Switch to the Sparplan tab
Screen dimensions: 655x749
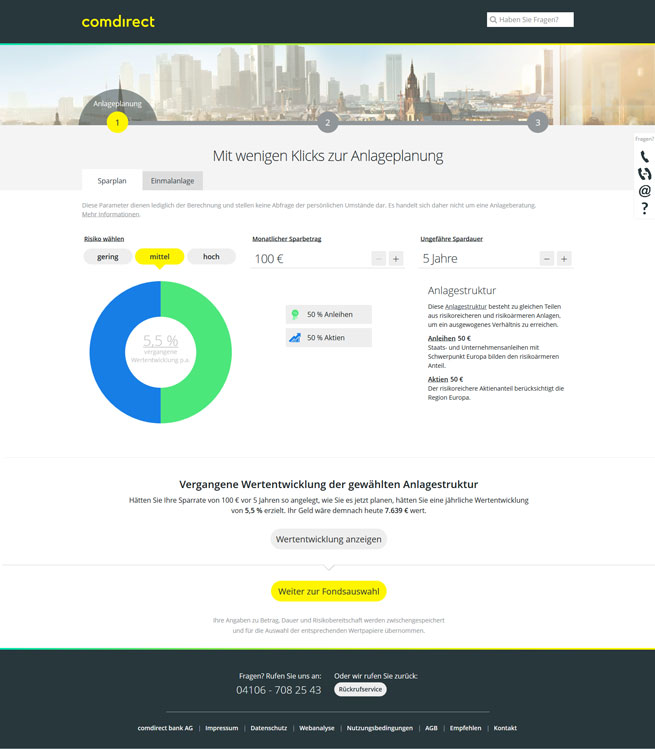pos(112,181)
